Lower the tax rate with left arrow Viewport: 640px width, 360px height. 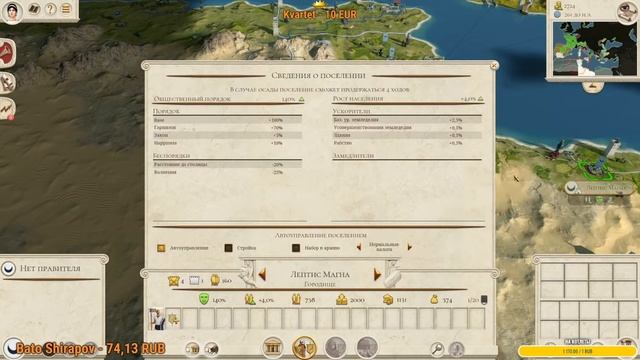(359, 247)
